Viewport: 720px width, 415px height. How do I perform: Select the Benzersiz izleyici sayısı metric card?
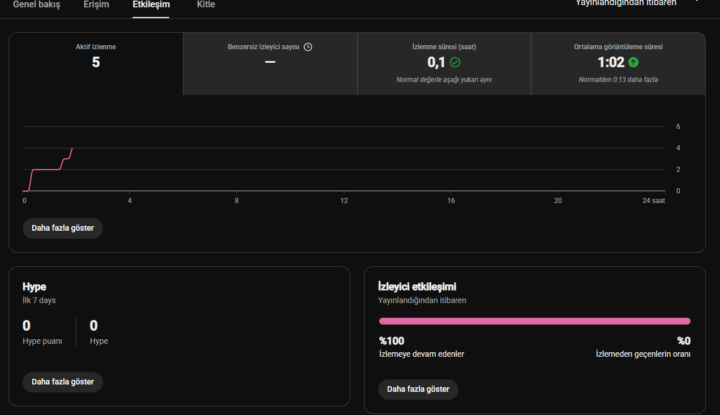[x=270, y=64]
